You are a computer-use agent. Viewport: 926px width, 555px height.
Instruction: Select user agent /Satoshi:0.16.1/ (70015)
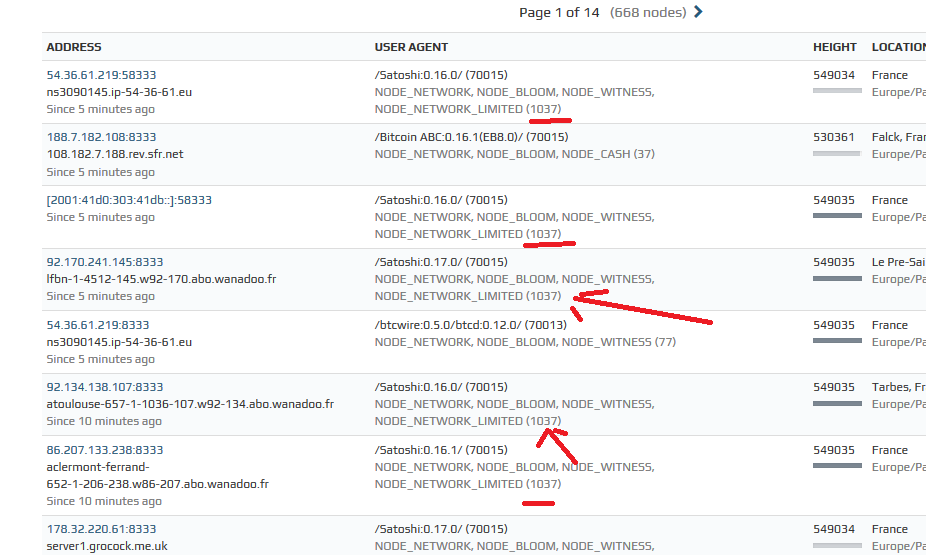(x=441, y=450)
